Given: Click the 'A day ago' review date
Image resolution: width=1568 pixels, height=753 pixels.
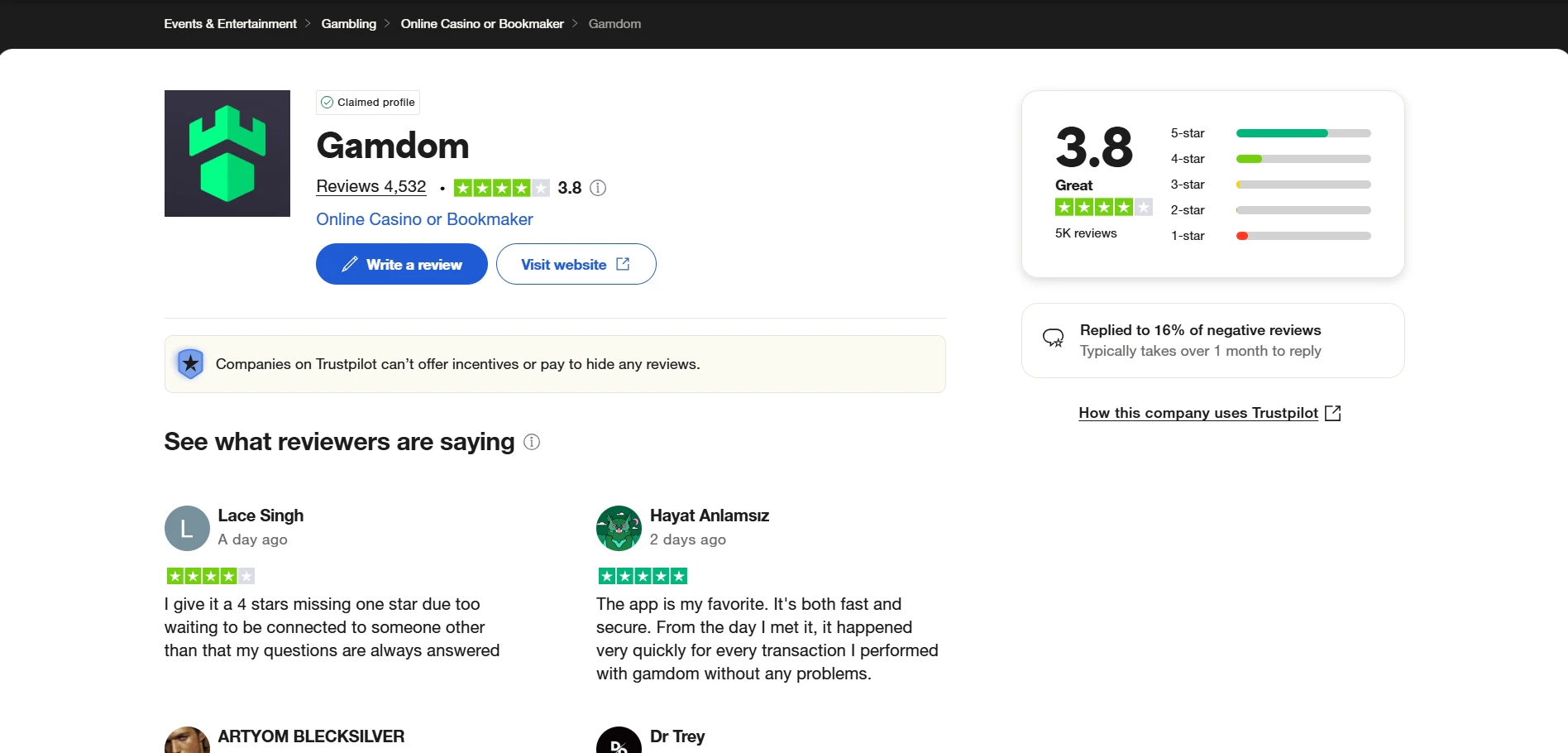Looking at the screenshot, I should [x=252, y=540].
